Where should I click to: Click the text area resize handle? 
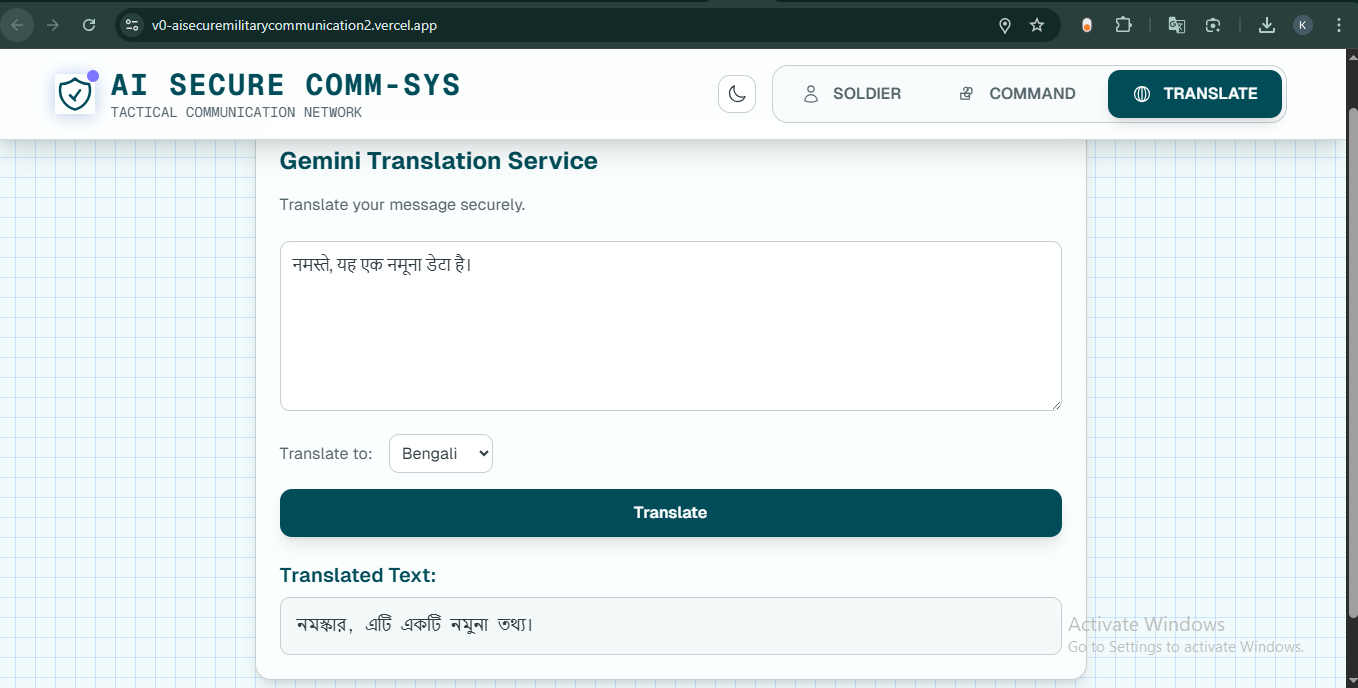[x=1055, y=404]
